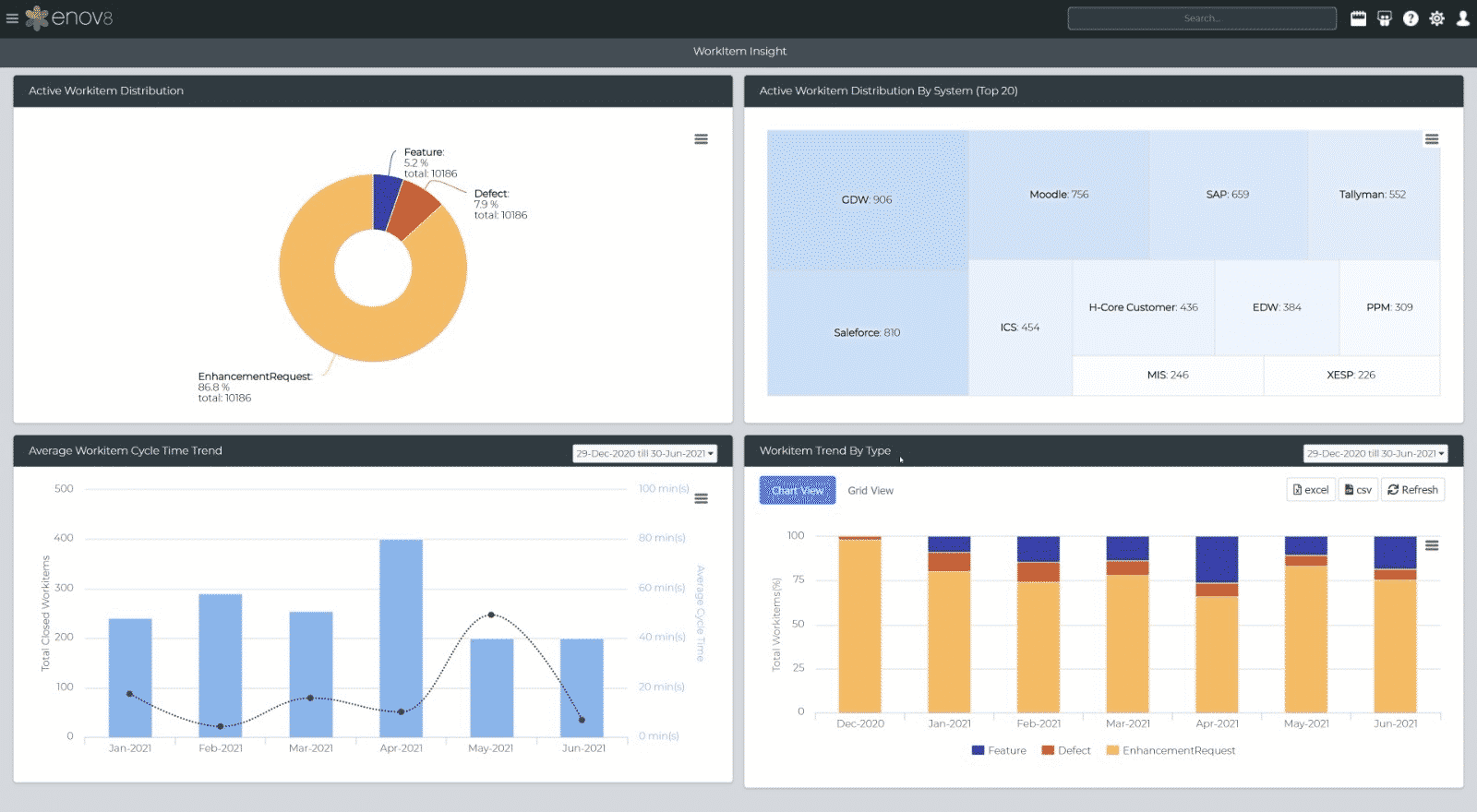Click the GDW: 906 treemap tile
The width and height of the screenshot is (1477, 812).
[x=868, y=200]
